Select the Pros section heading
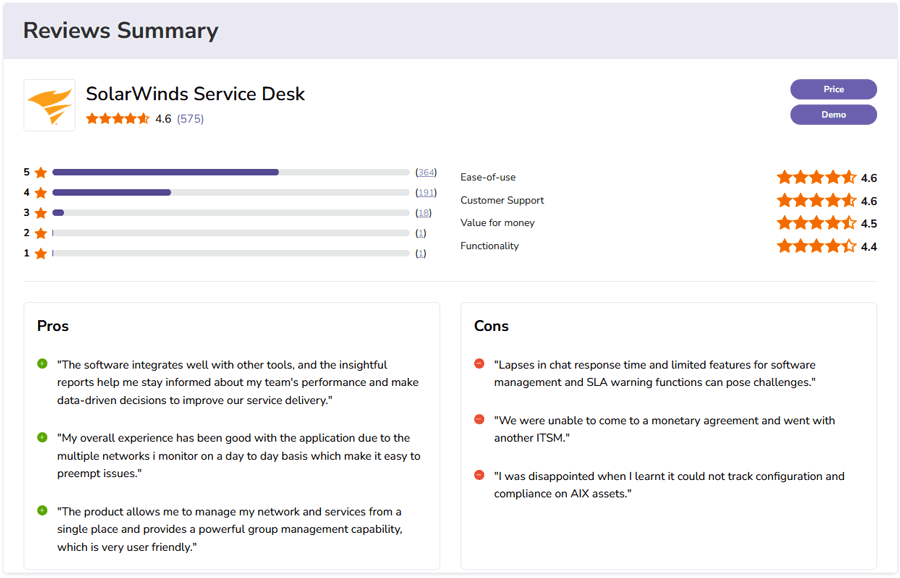 [52, 326]
